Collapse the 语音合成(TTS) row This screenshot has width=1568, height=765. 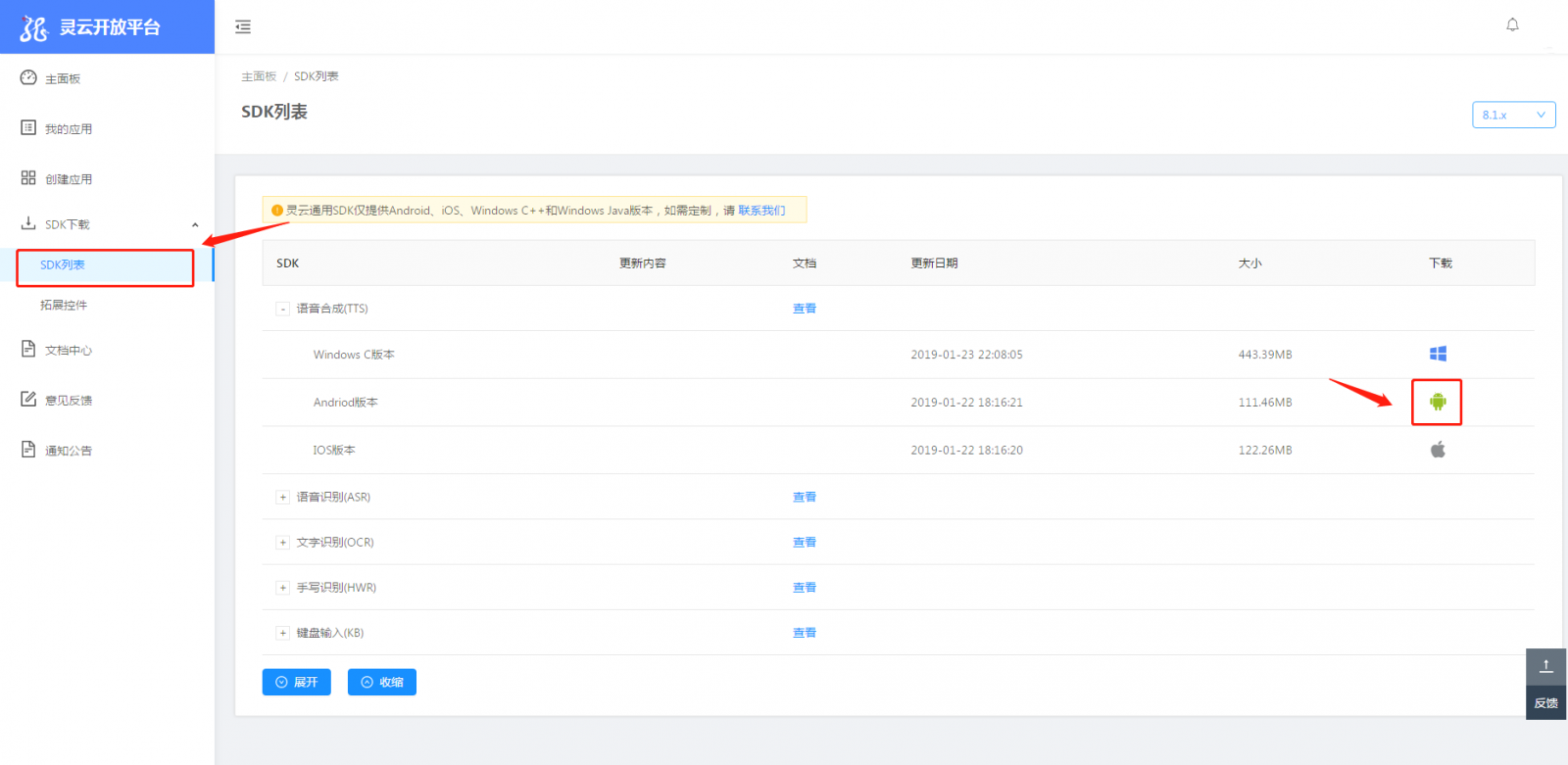click(x=283, y=309)
